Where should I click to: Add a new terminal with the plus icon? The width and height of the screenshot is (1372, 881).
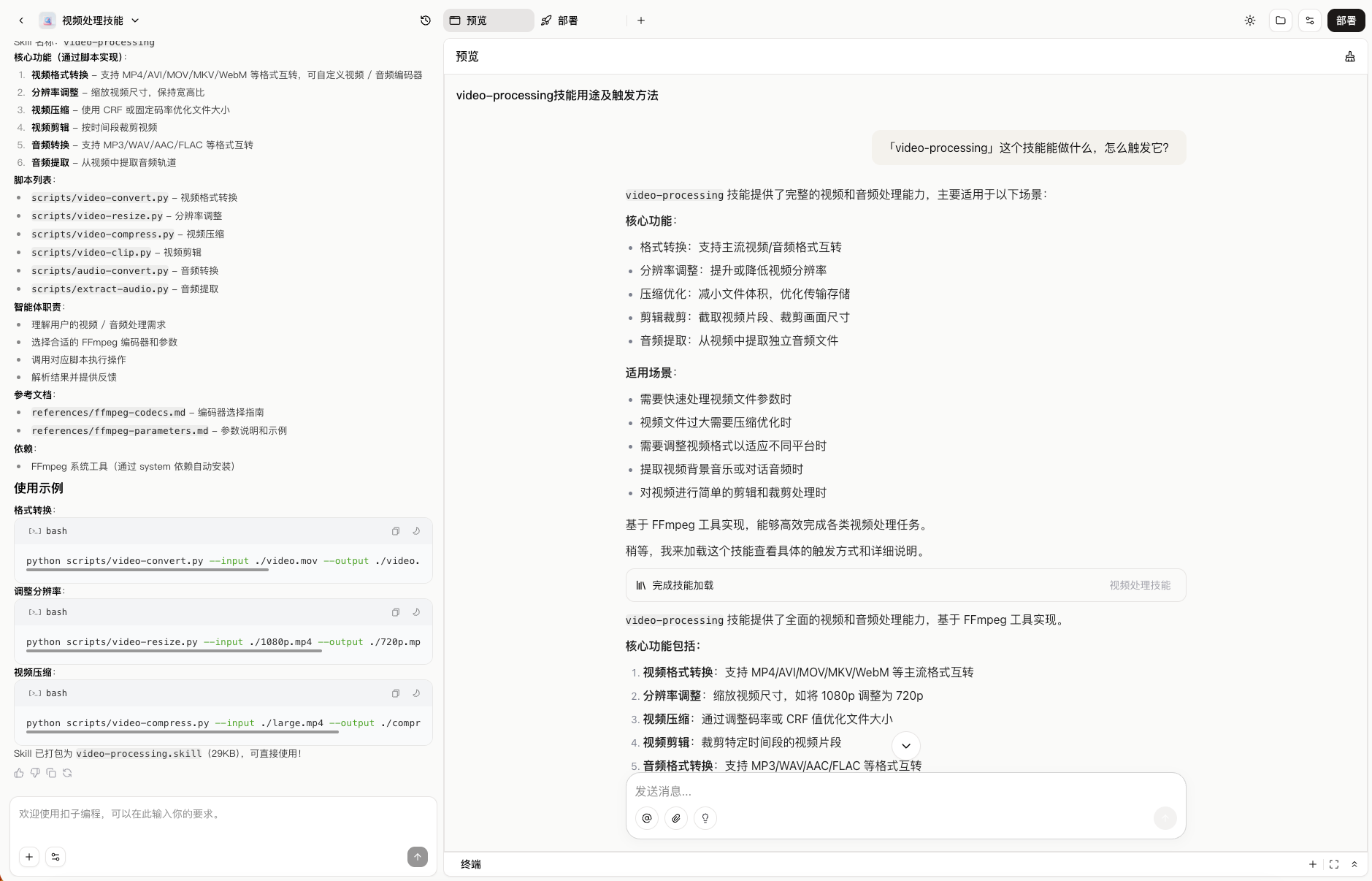(1314, 864)
